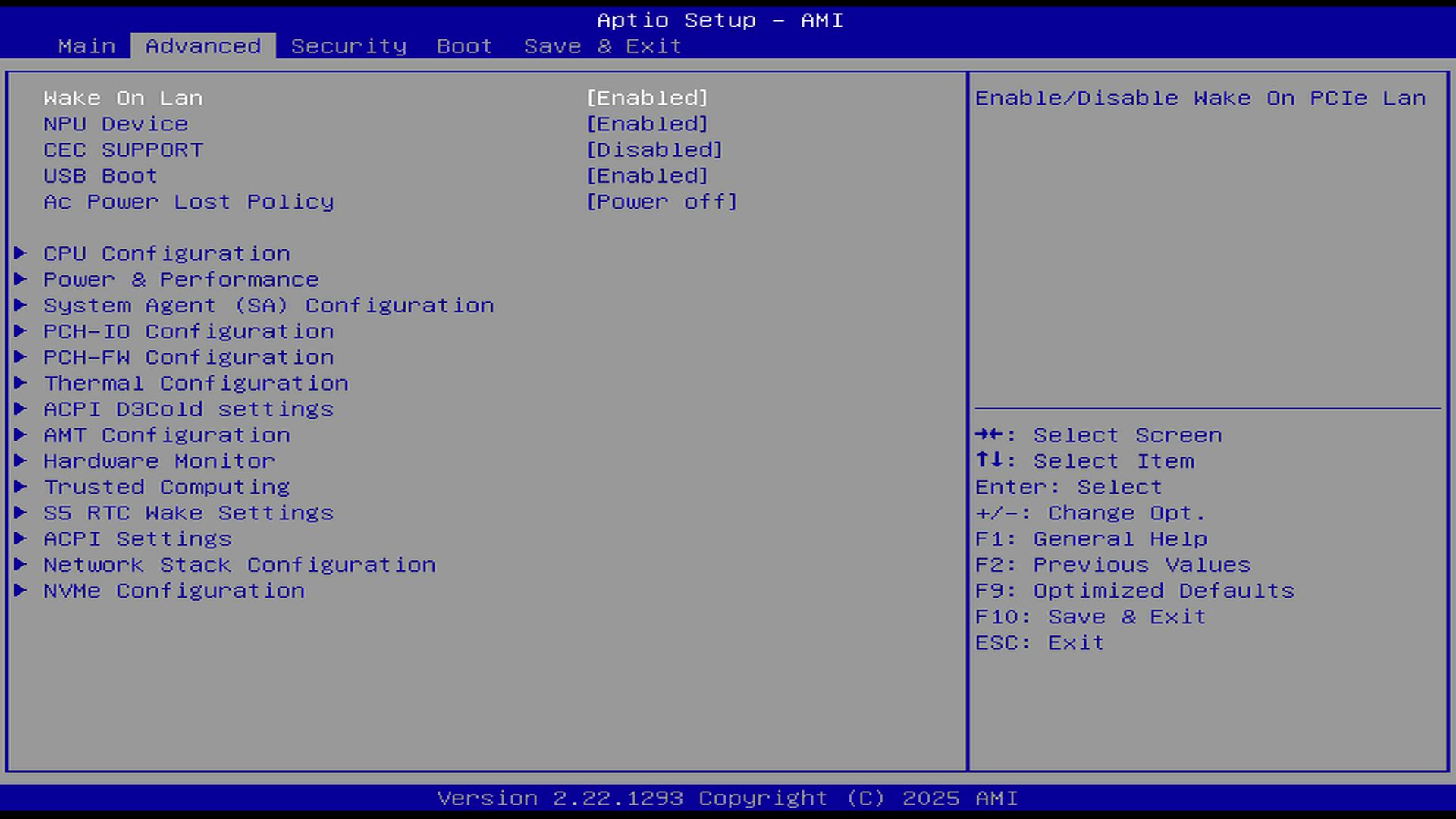
Task: Click the triangle next to Trusted Computing
Action: point(20,486)
